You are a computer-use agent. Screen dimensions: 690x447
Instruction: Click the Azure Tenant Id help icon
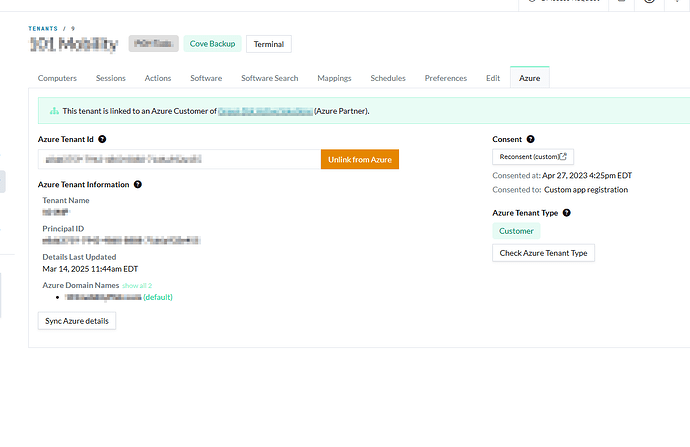pyautogui.click(x=102, y=139)
